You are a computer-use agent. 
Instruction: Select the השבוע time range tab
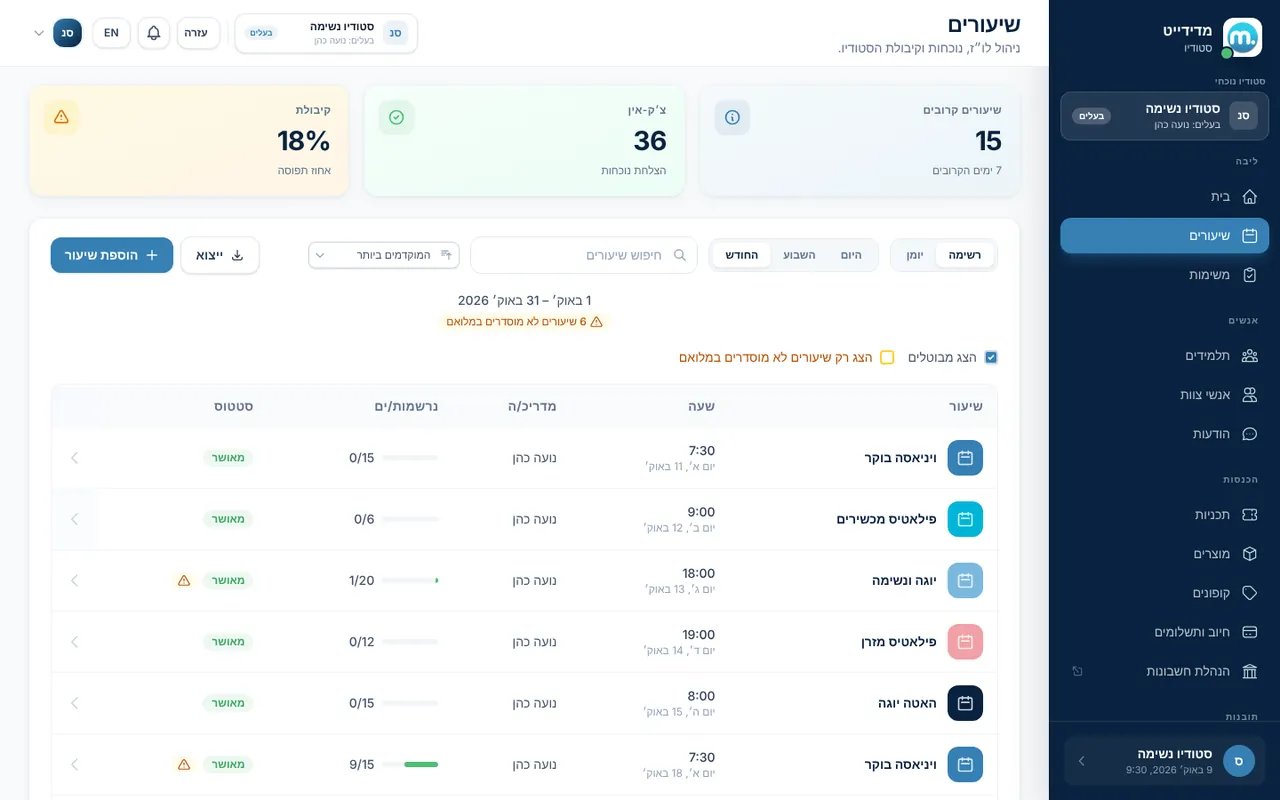(799, 255)
